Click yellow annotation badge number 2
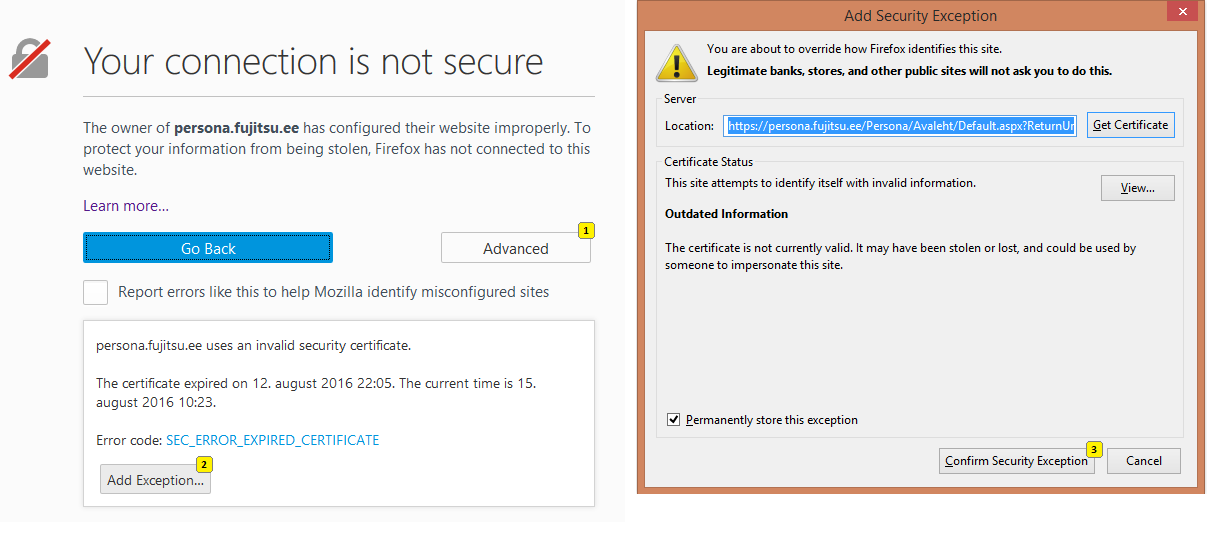 [x=204, y=464]
